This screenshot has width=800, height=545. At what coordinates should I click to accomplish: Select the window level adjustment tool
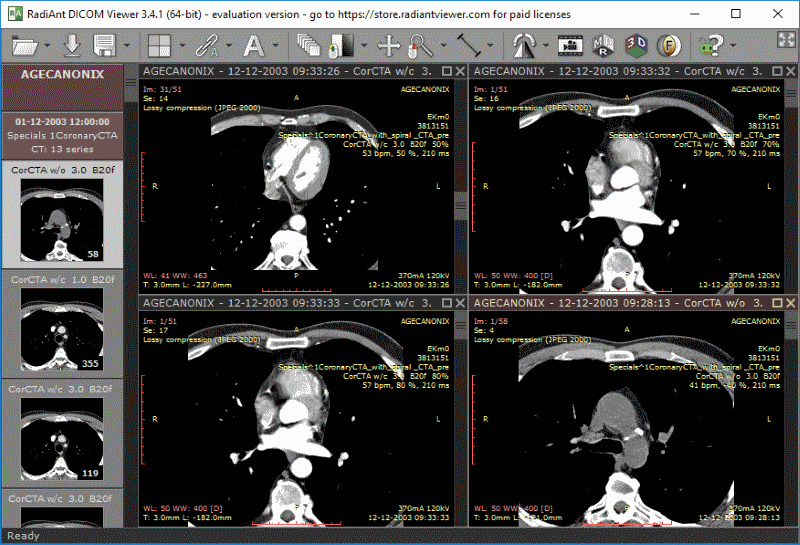pyautogui.click(x=342, y=45)
